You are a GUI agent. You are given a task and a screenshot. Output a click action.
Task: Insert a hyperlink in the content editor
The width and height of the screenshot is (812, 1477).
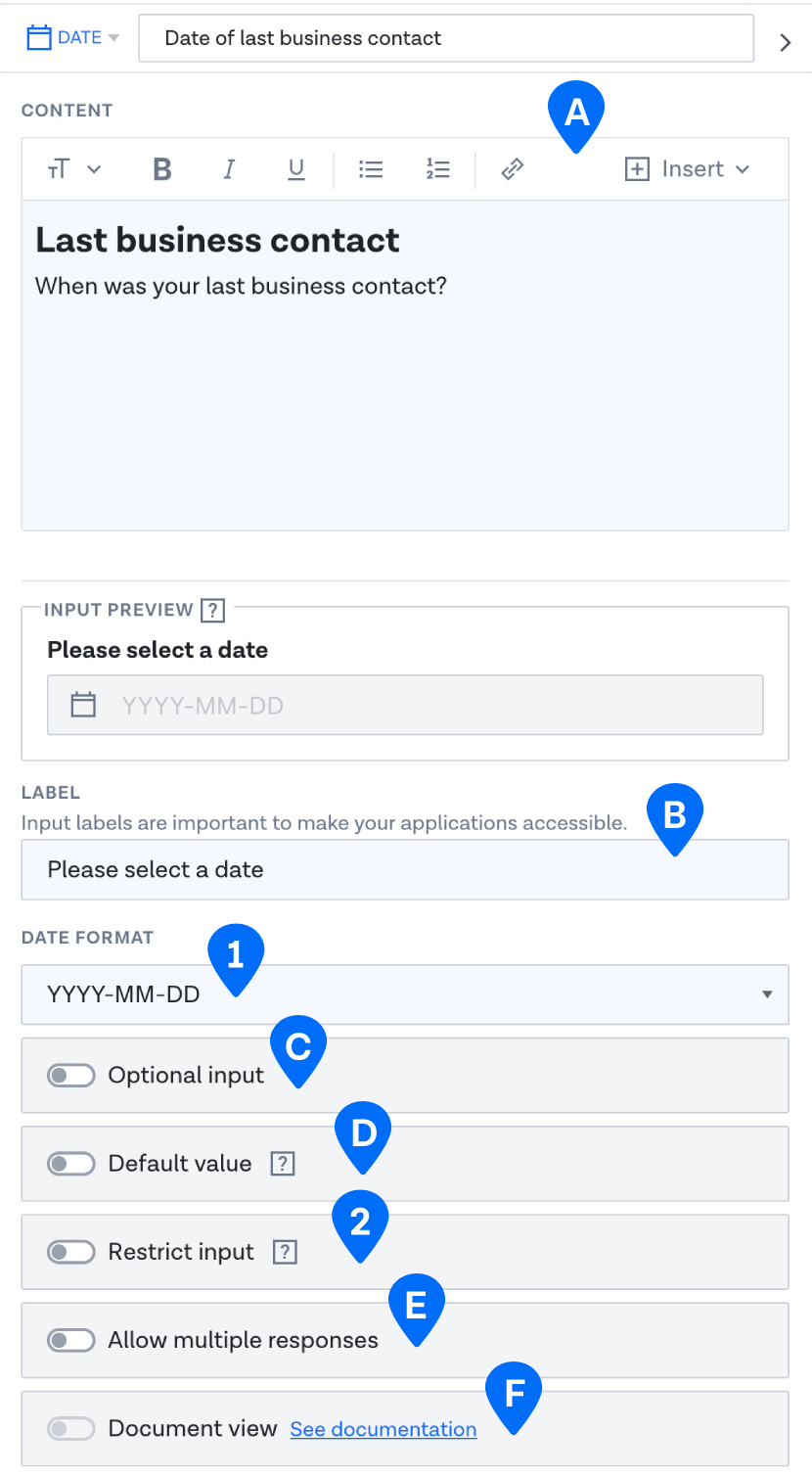coord(511,168)
